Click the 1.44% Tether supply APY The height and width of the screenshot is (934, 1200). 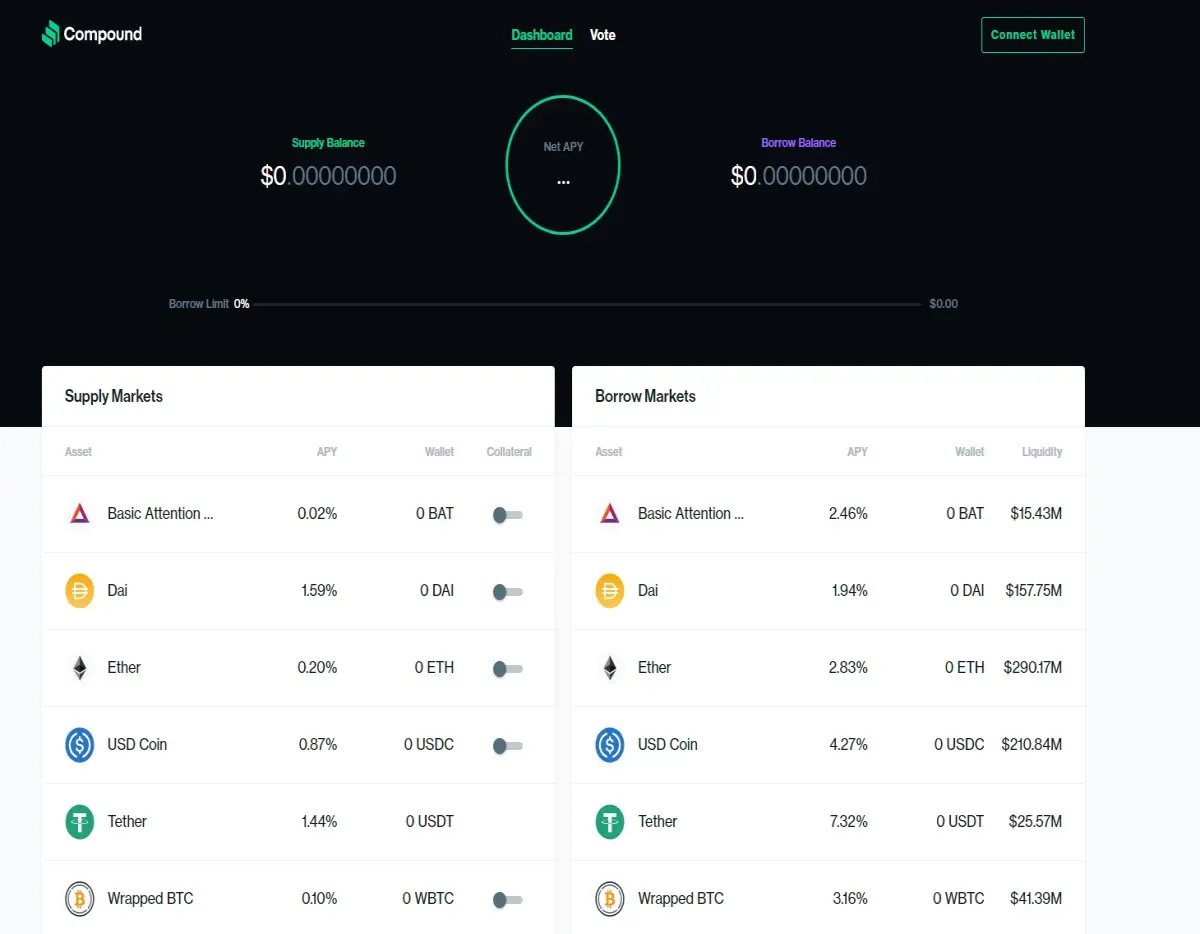pos(319,821)
